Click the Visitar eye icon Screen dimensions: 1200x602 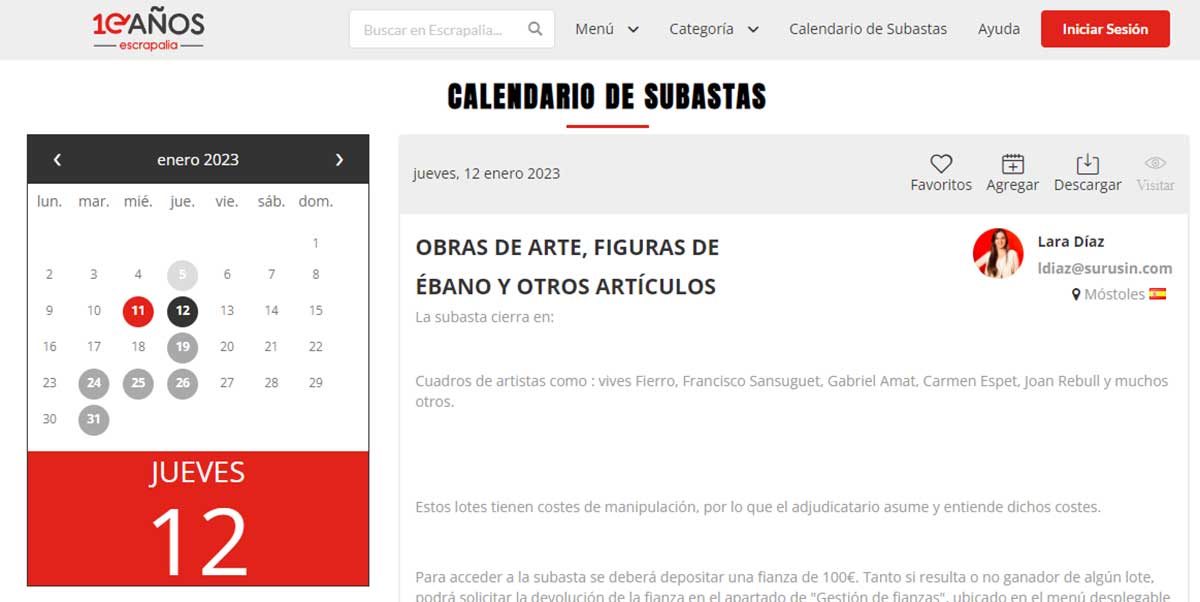1155,164
